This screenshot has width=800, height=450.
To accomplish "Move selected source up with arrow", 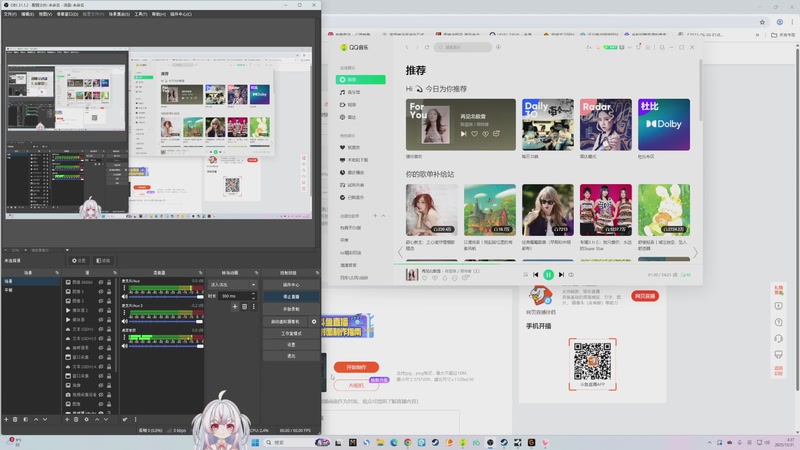I will [x=96, y=419].
